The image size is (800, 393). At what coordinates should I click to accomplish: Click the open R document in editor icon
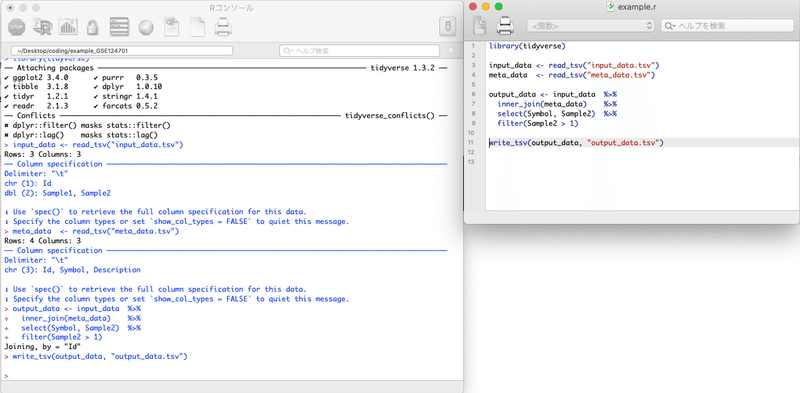coord(171,27)
